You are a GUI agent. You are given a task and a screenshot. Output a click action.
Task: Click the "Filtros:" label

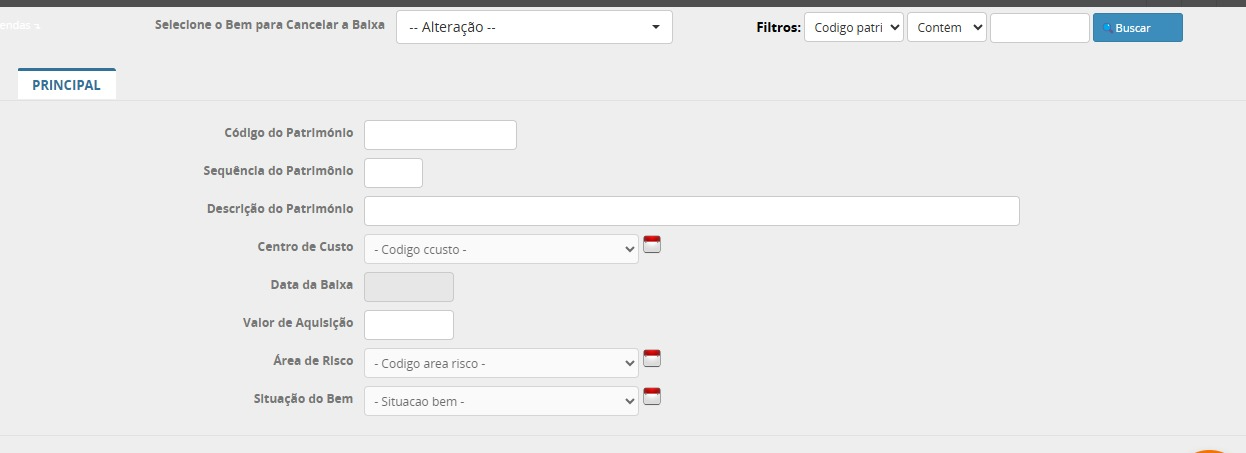pyautogui.click(x=778, y=28)
